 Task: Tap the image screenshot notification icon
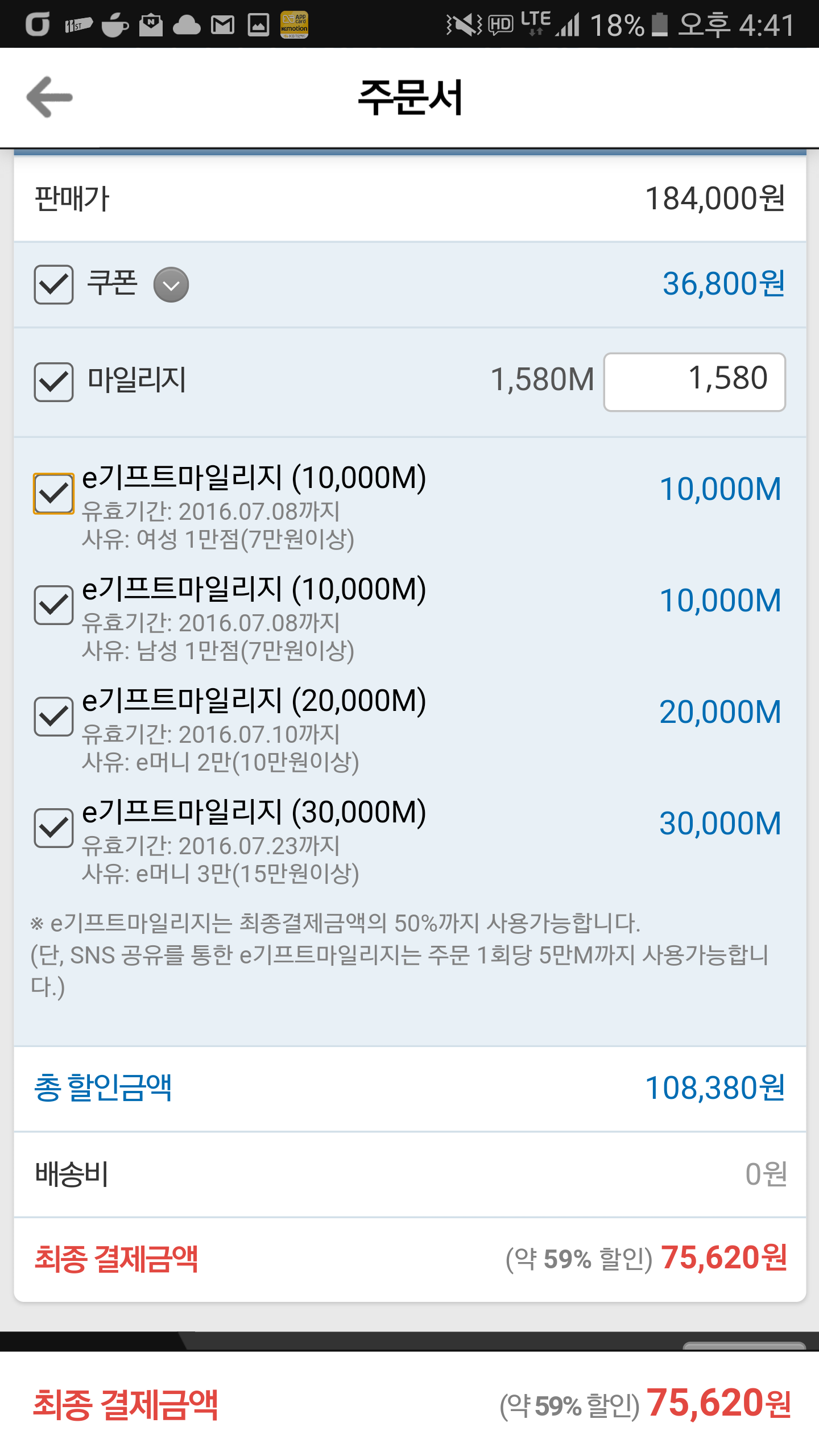click(258, 25)
